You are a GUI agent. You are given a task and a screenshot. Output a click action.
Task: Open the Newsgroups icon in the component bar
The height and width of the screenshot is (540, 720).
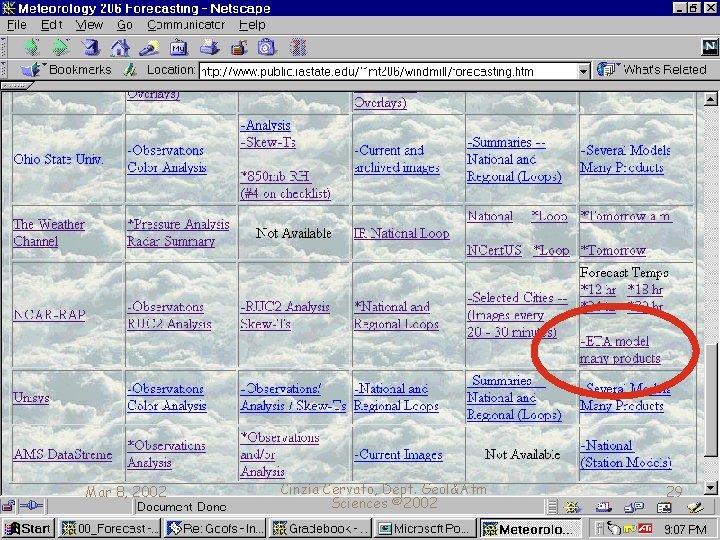tap(634, 507)
